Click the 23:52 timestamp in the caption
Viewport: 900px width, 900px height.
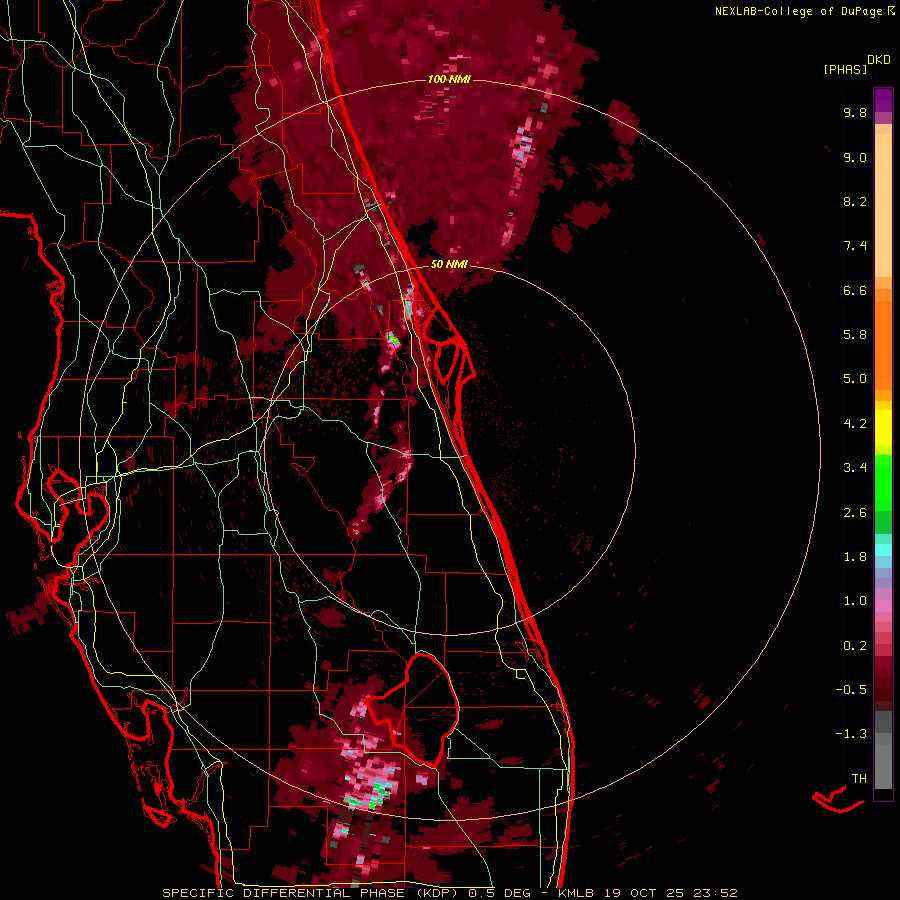715,893
